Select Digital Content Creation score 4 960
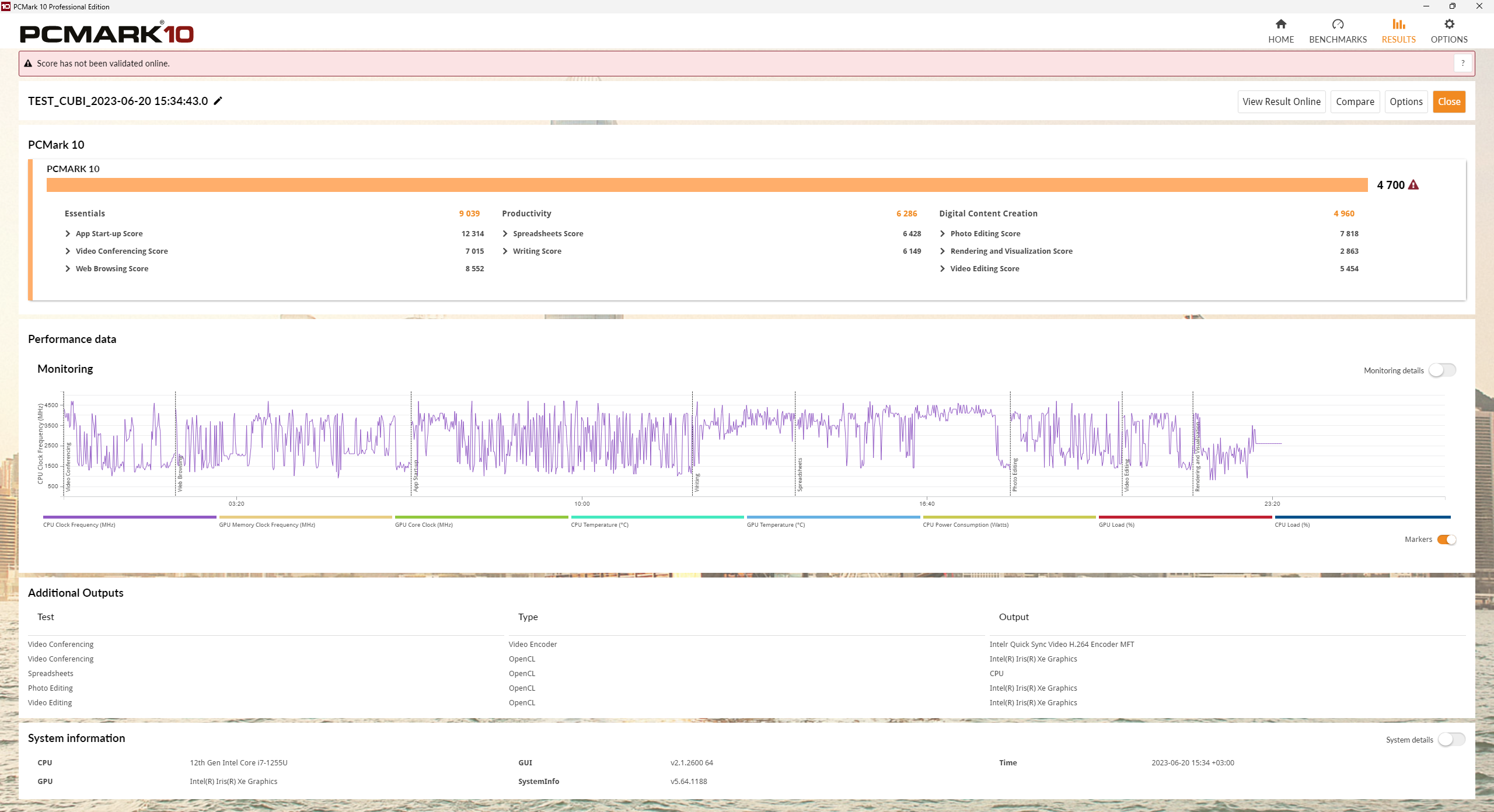1494x812 pixels. click(x=1344, y=213)
